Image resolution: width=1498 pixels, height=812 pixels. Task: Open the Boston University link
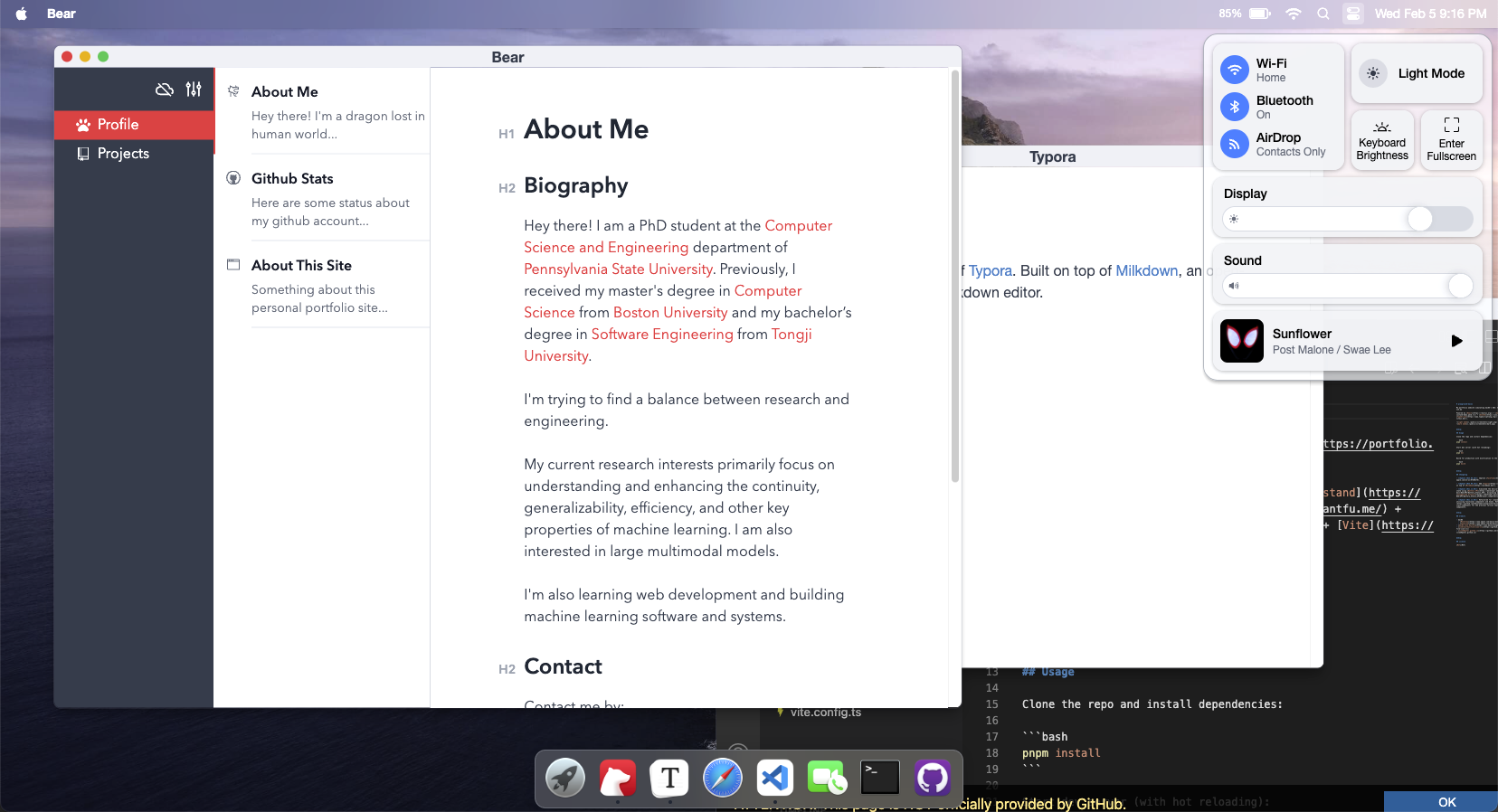coord(670,313)
